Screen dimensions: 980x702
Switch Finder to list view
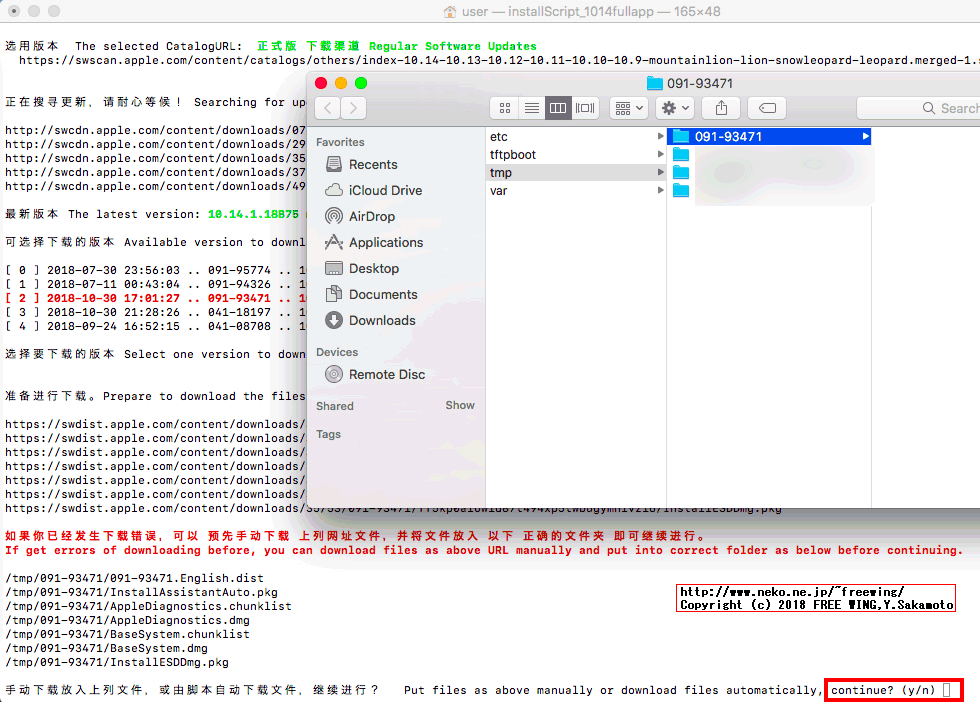point(532,108)
